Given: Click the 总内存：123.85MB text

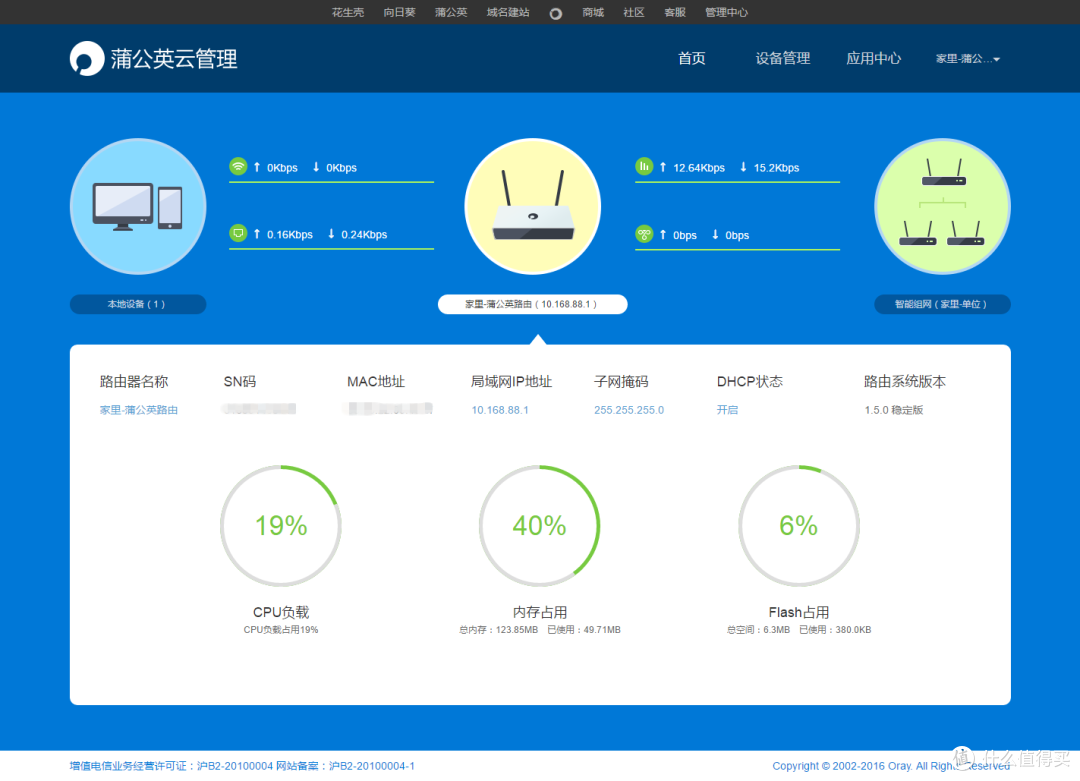Looking at the screenshot, I should [498, 629].
